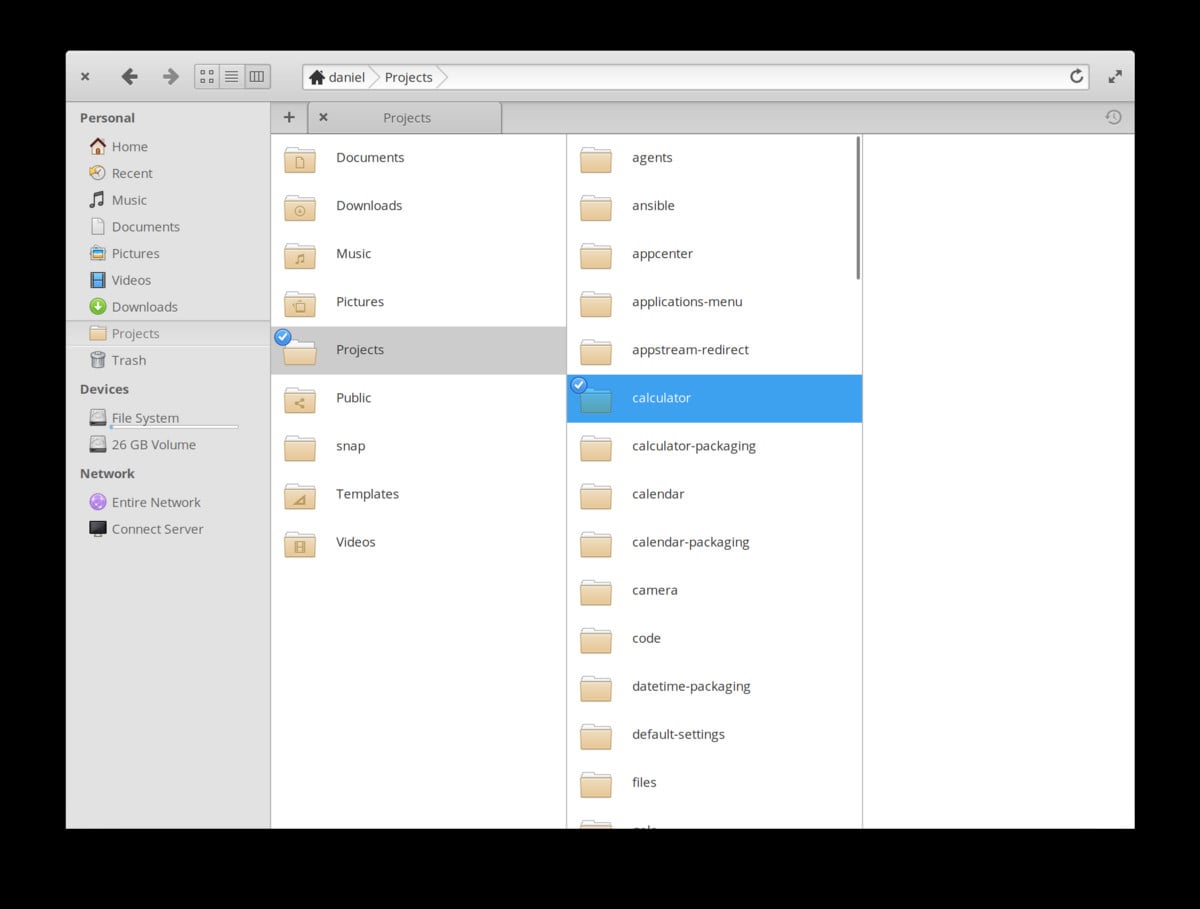Refresh the current folder
The height and width of the screenshot is (909, 1200).
click(1076, 76)
